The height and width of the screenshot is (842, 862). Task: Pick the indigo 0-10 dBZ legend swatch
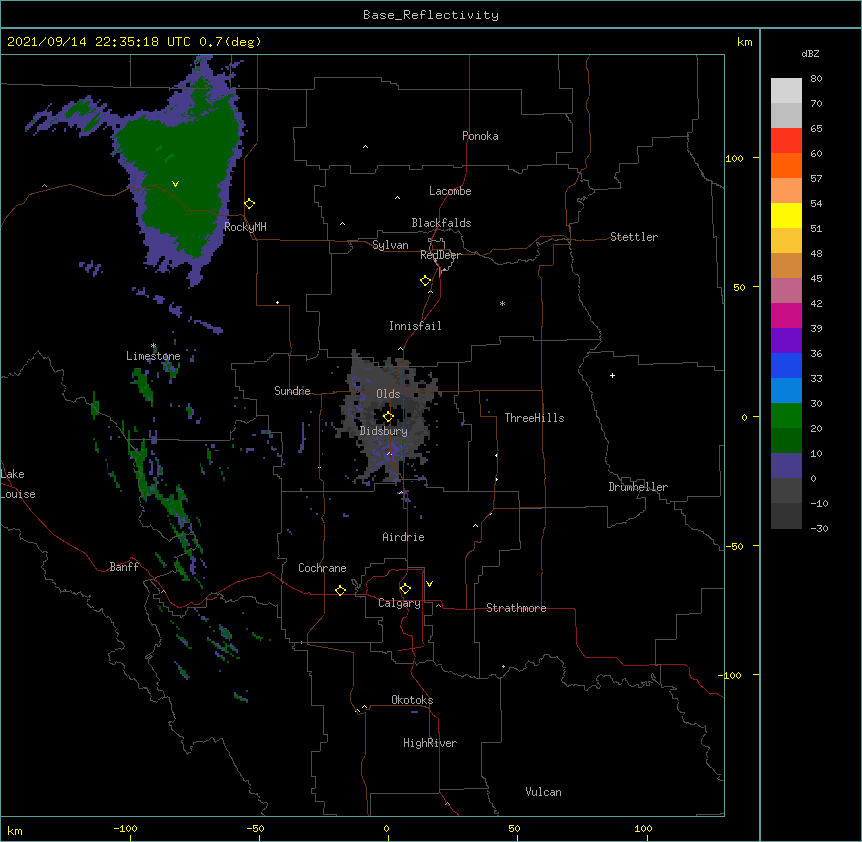tap(786, 466)
